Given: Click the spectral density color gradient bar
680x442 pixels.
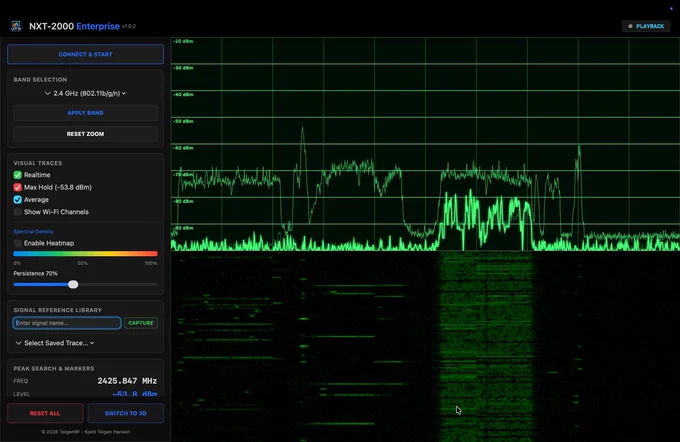Looking at the screenshot, I should 85,254.
